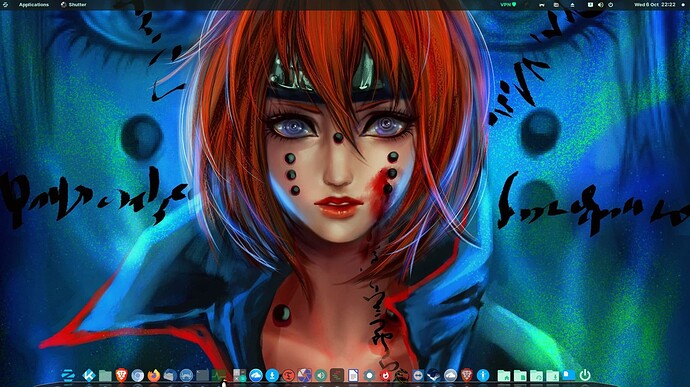Click the power icon in top bar
Screen dimensions: 690x387
(x=611, y=4)
